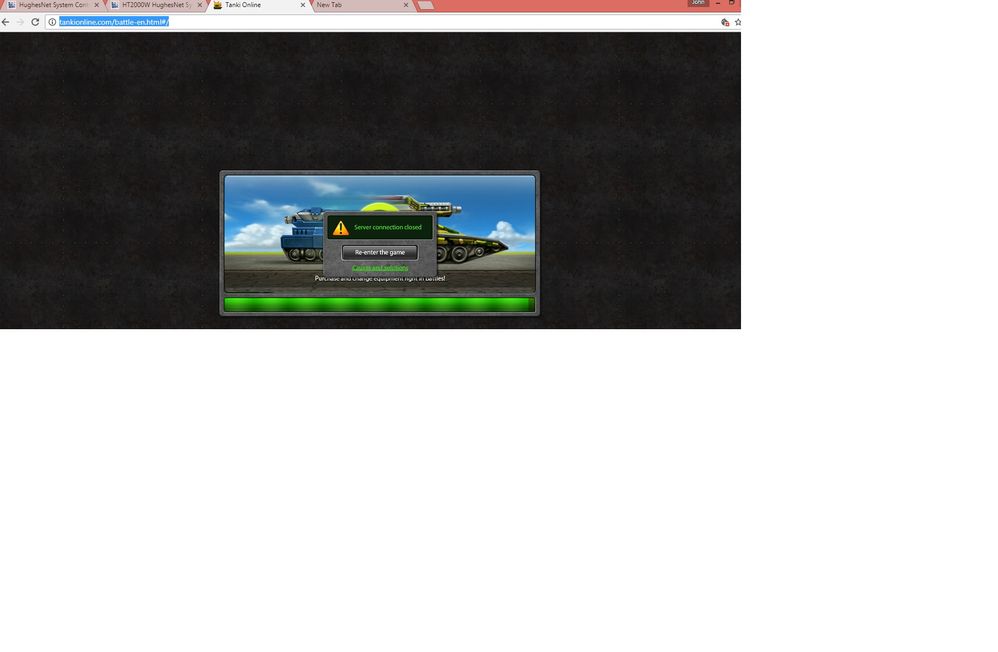Click the yellow warning triangle icon
Screen dimensions: 998x652
point(341,228)
